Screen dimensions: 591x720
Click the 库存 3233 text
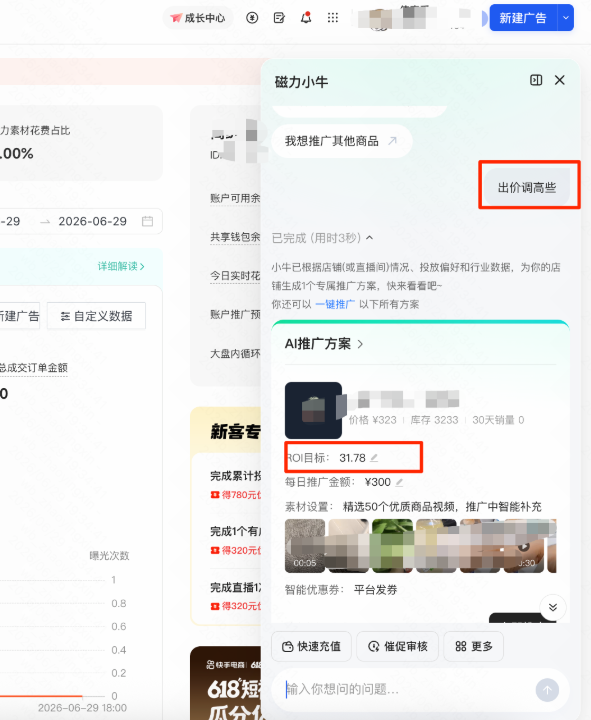click(x=434, y=420)
